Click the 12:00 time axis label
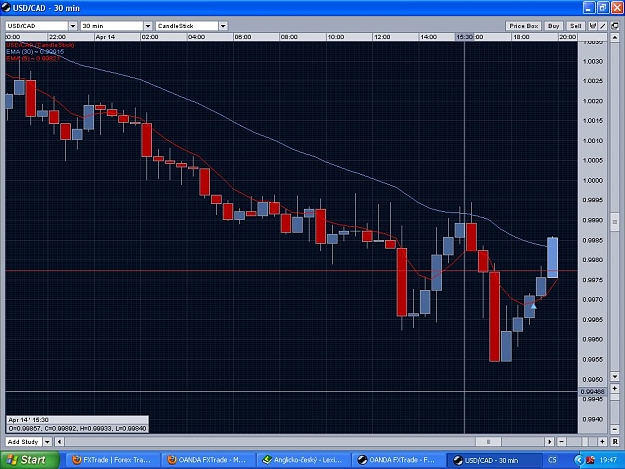 point(382,37)
